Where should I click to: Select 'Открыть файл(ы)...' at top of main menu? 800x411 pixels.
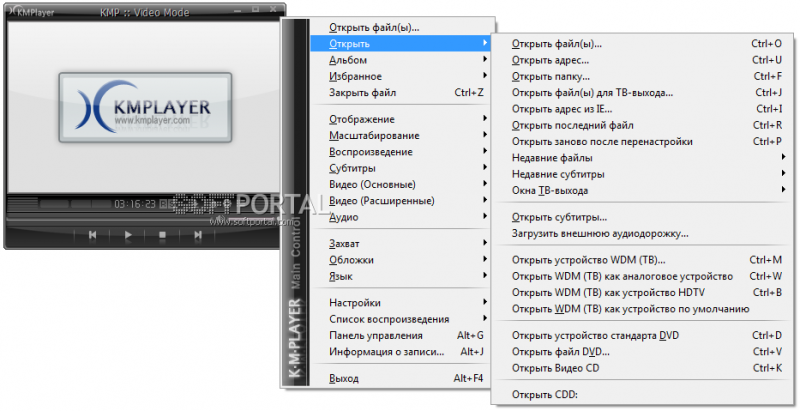point(399,28)
